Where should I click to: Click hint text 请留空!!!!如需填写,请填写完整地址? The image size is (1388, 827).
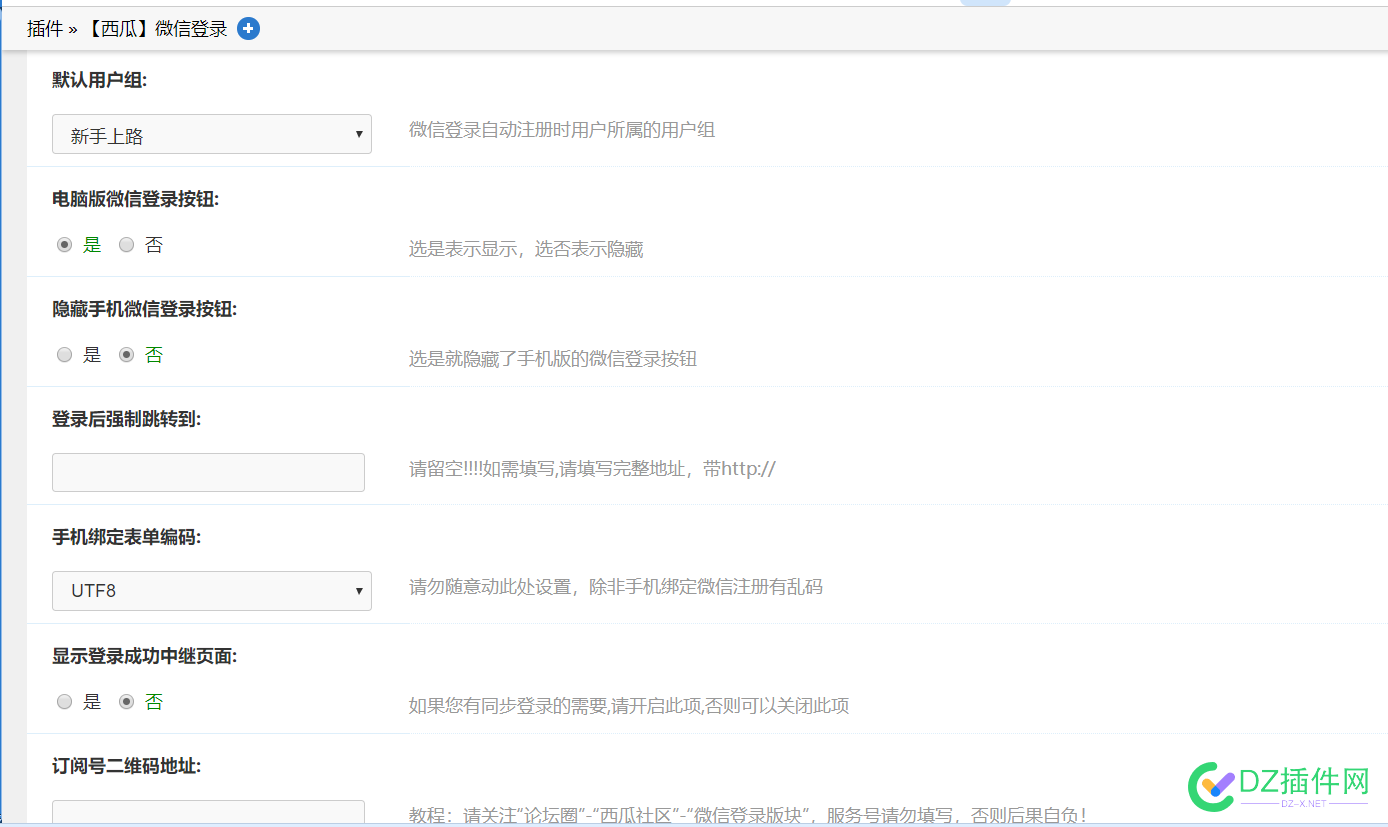point(548,468)
